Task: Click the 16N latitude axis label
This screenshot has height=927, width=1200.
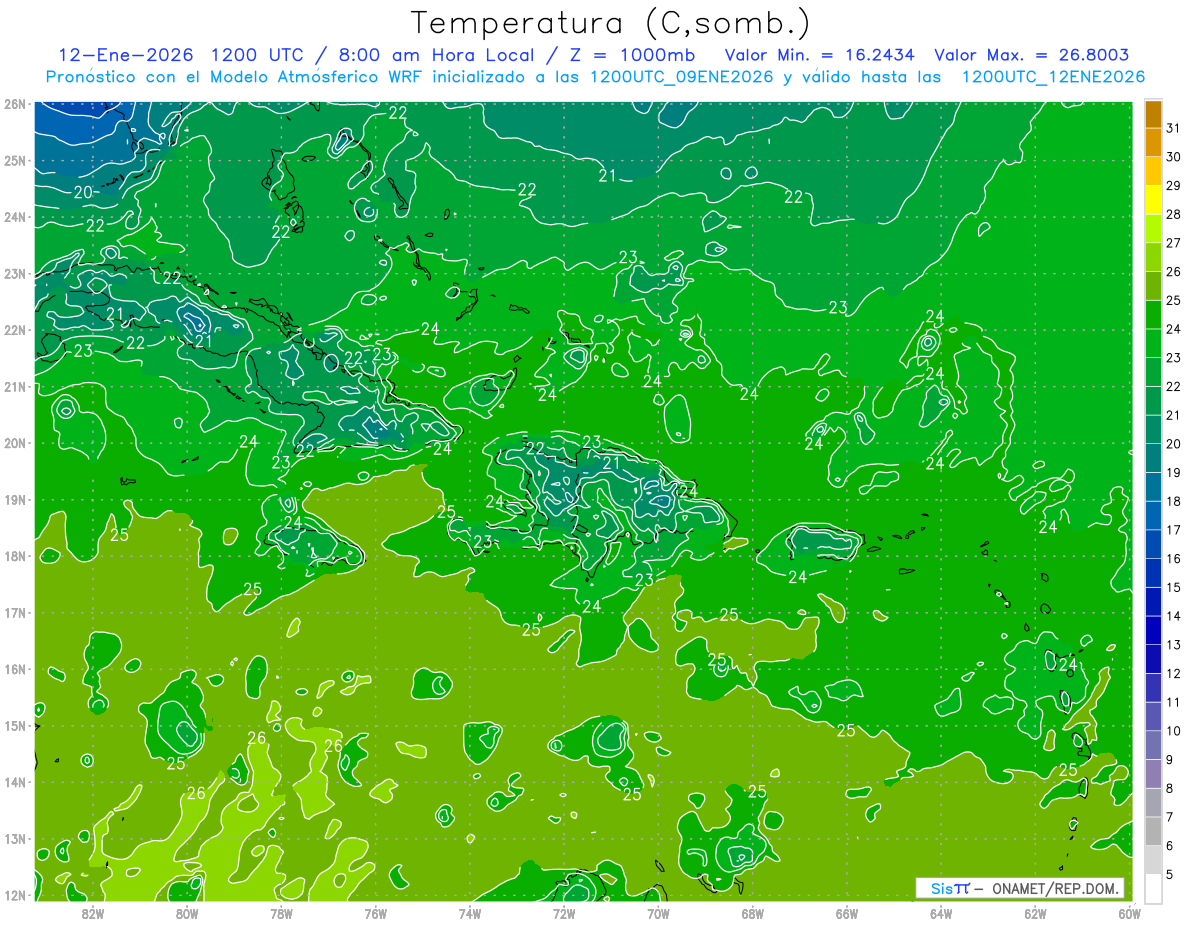Action: [14, 669]
